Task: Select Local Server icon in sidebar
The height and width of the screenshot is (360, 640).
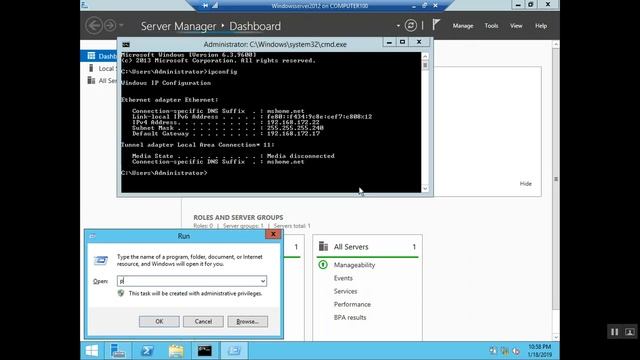Action: coord(91,68)
